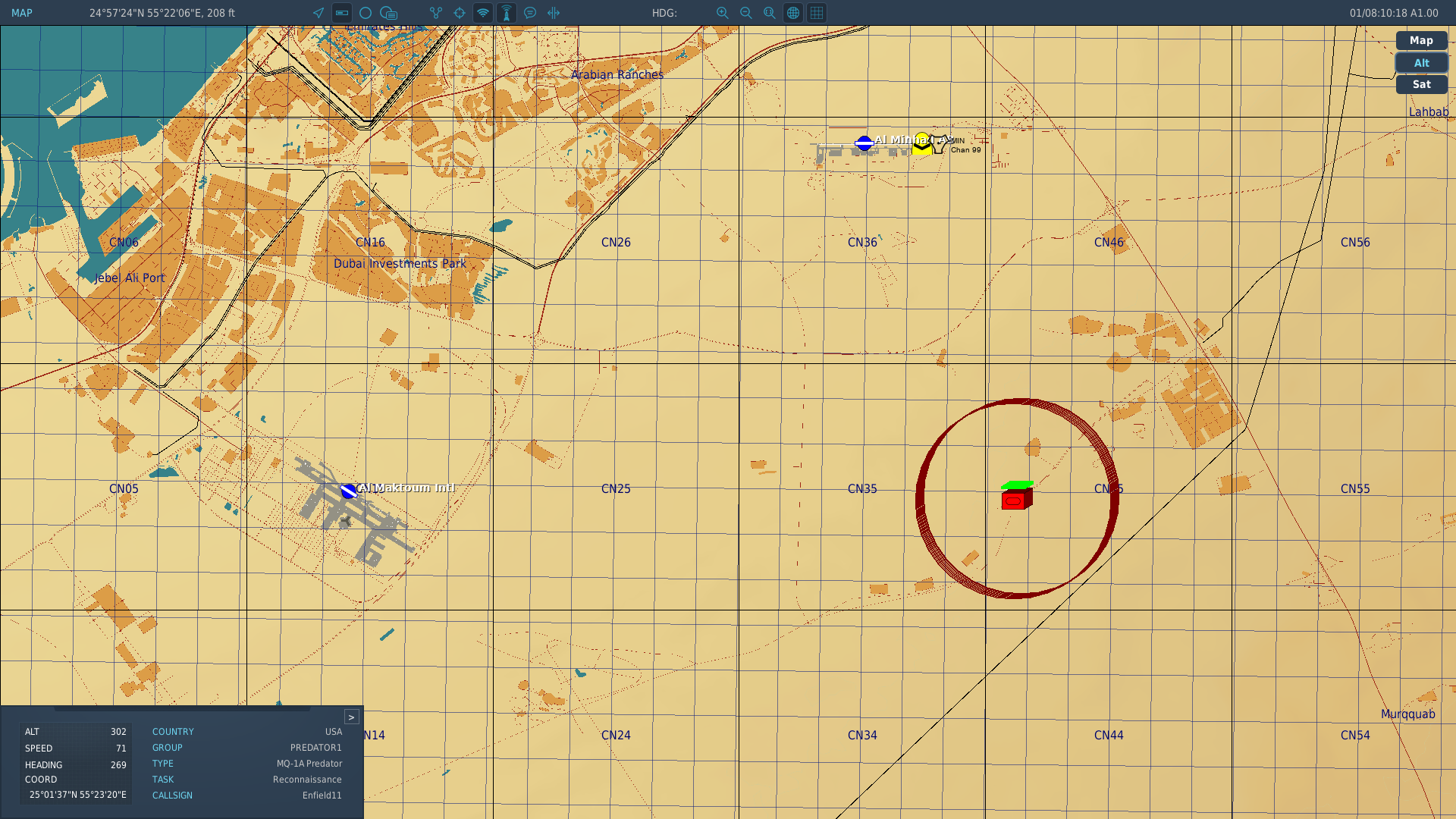Switch to the Alt view mode
Screen dimensions: 1456x819
(x=1421, y=63)
